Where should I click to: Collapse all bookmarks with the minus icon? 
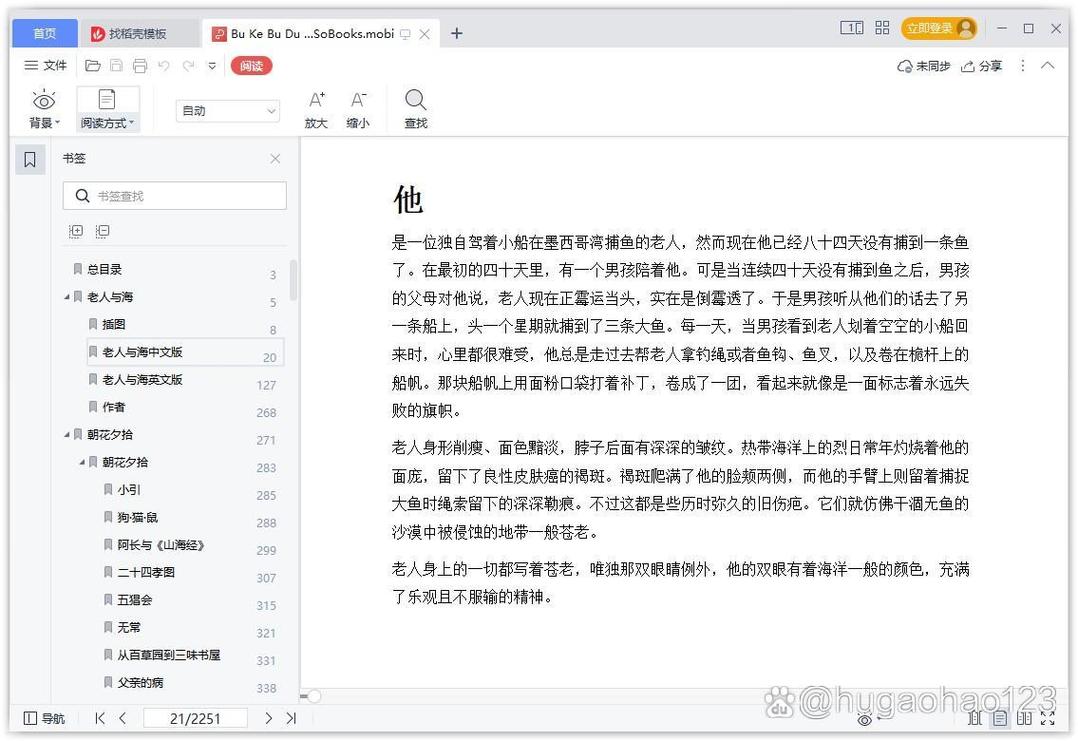[103, 231]
